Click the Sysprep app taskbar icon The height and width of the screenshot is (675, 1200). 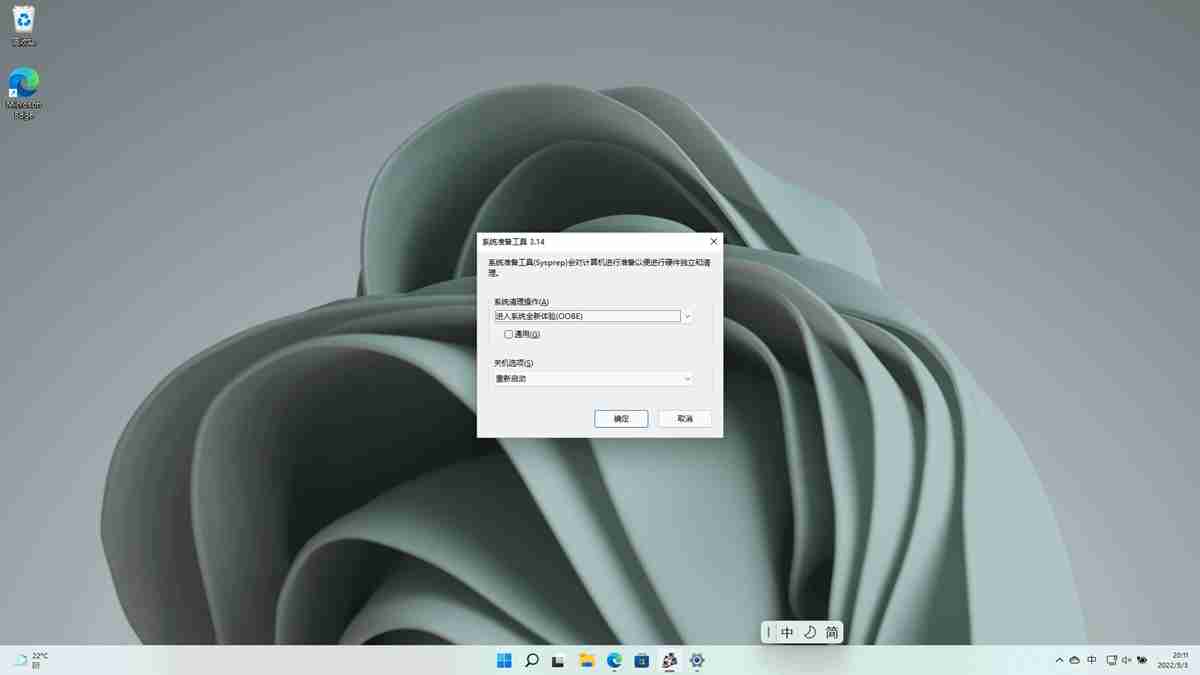pyautogui.click(x=670, y=660)
